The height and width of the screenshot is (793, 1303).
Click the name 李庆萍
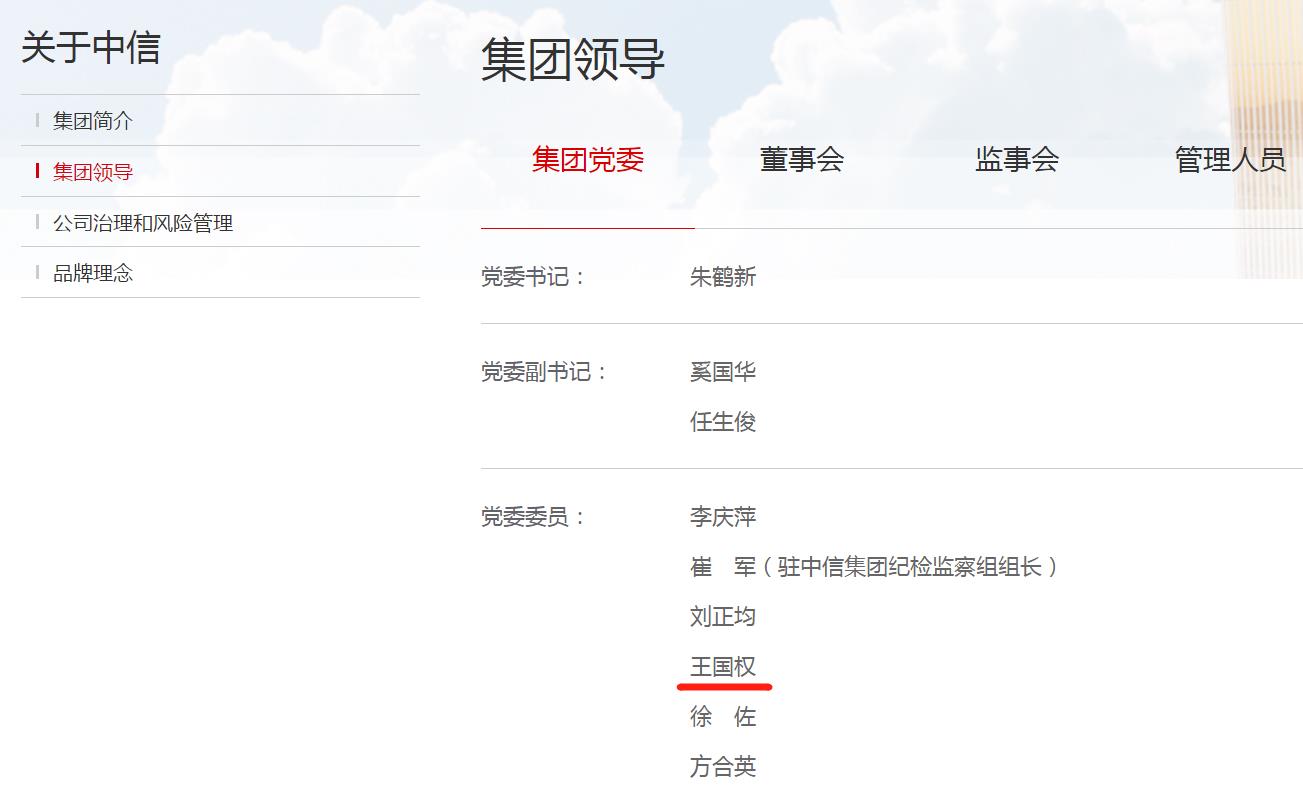(722, 517)
